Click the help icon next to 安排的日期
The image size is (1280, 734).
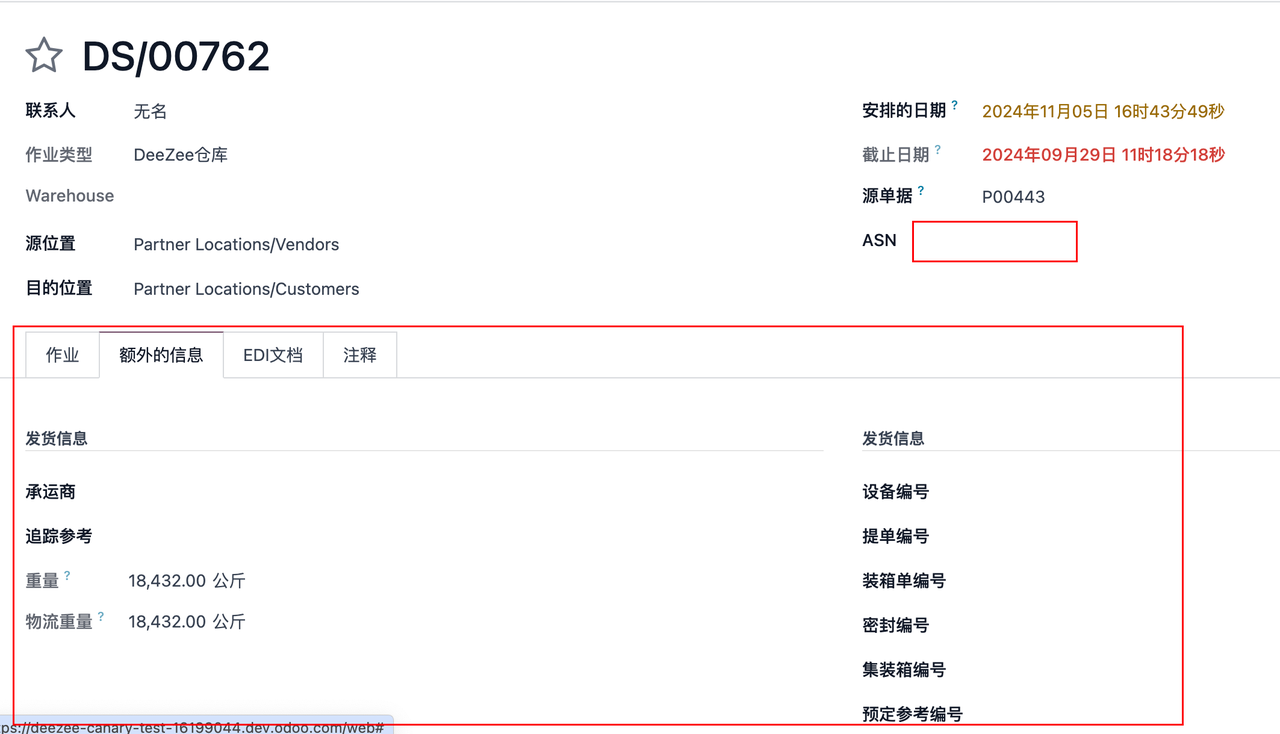click(954, 105)
